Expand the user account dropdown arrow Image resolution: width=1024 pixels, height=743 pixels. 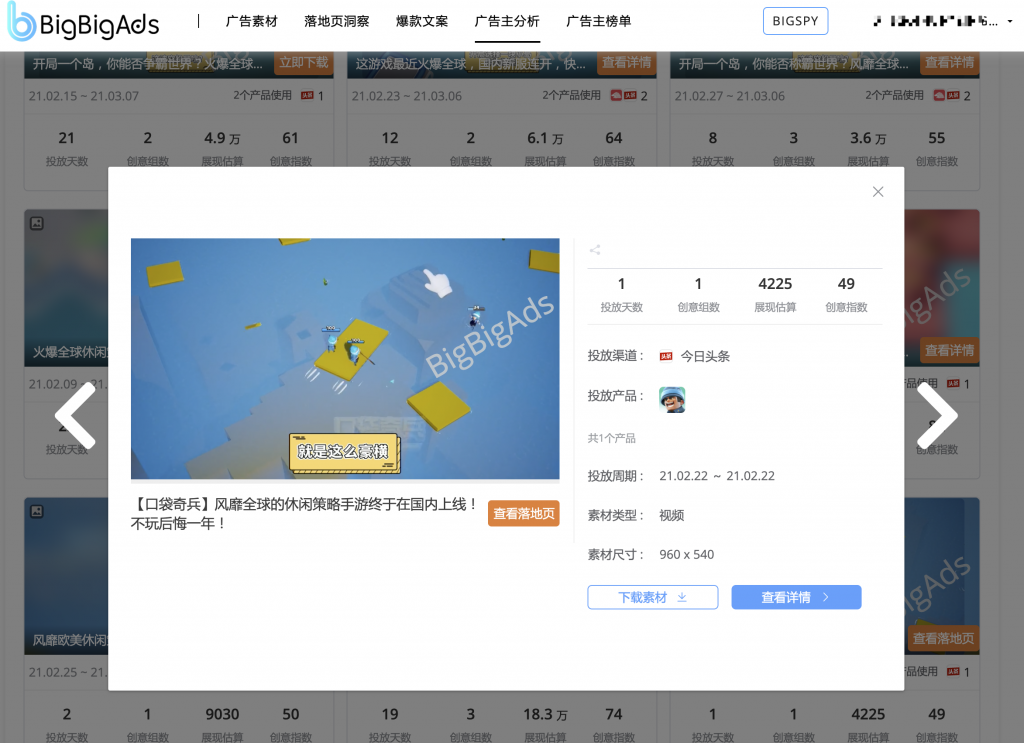(x=1010, y=21)
